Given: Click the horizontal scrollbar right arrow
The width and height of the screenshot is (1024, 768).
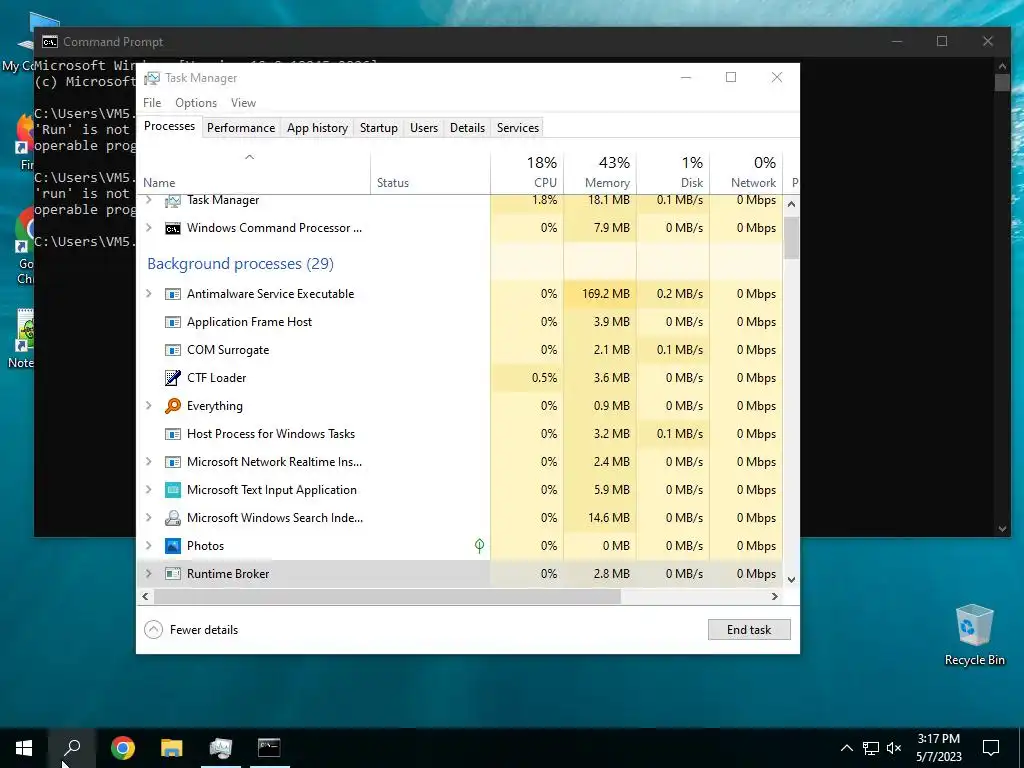Looking at the screenshot, I should point(775,597).
